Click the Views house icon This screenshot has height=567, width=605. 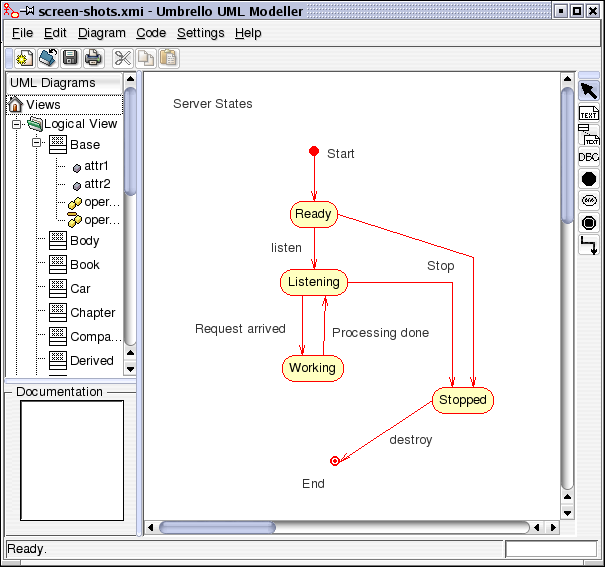(x=15, y=104)
